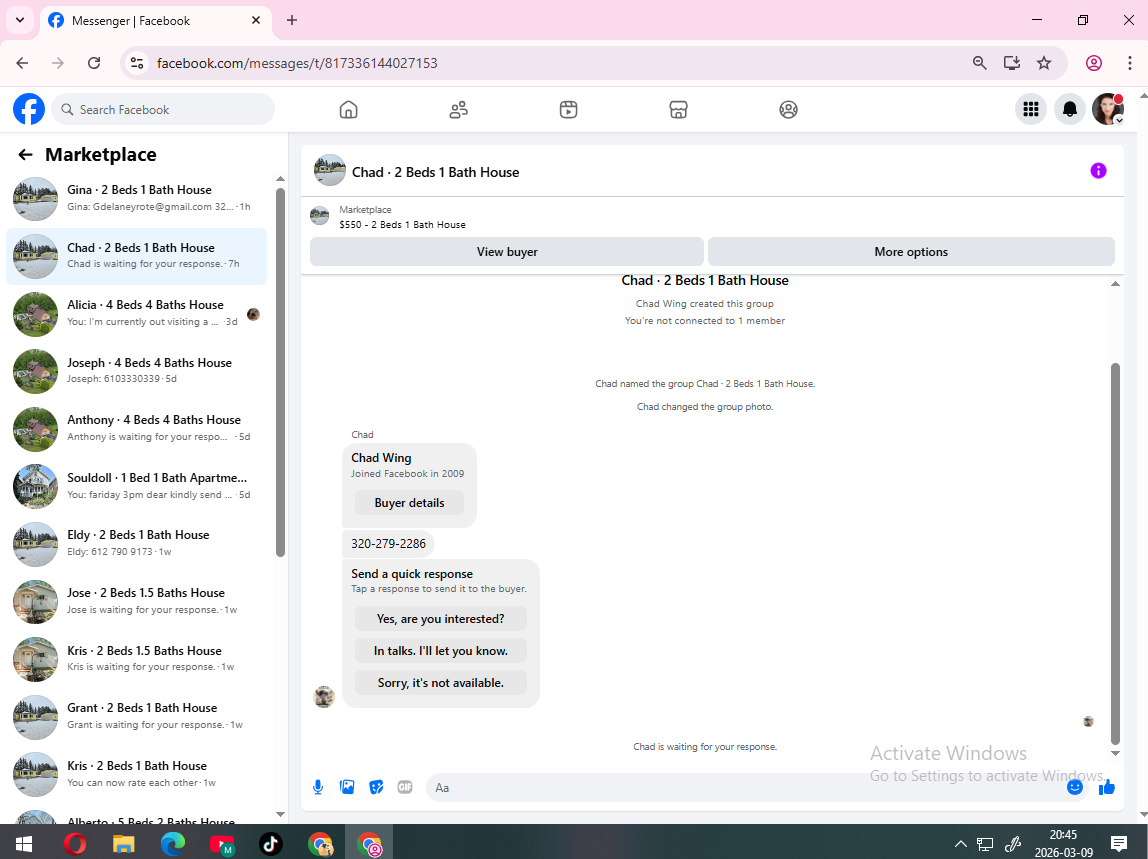
Task: Bookmark this page with the star
Action: coord(1044,63)
